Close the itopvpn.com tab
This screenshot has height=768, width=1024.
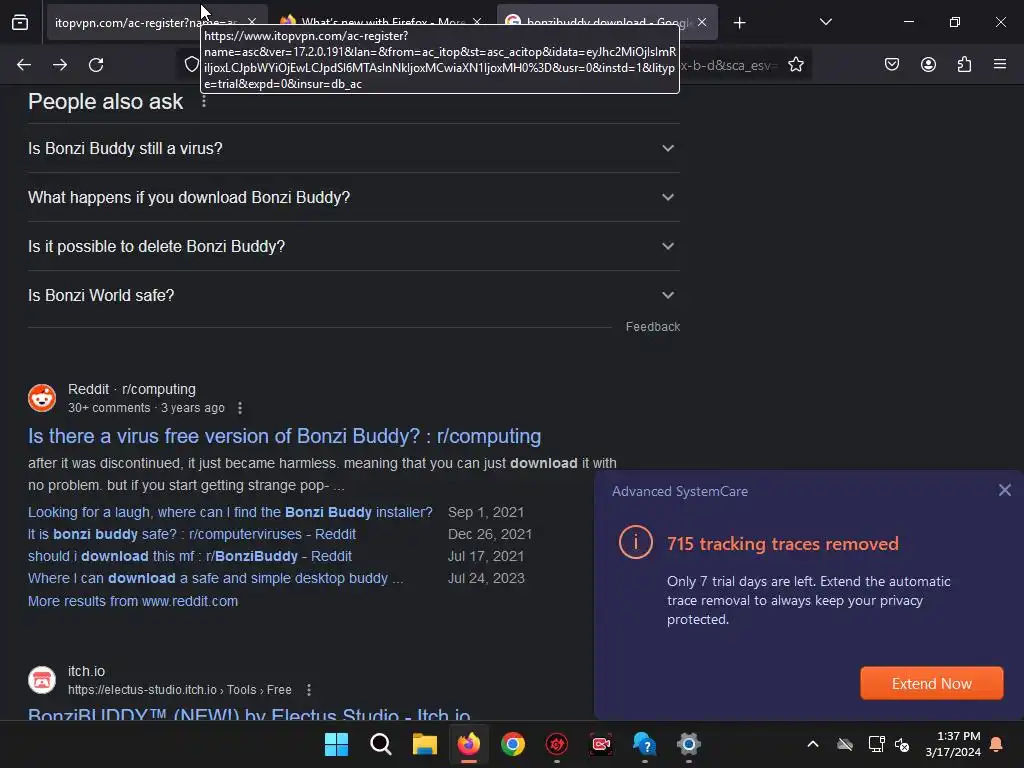[x=252, y=22]
